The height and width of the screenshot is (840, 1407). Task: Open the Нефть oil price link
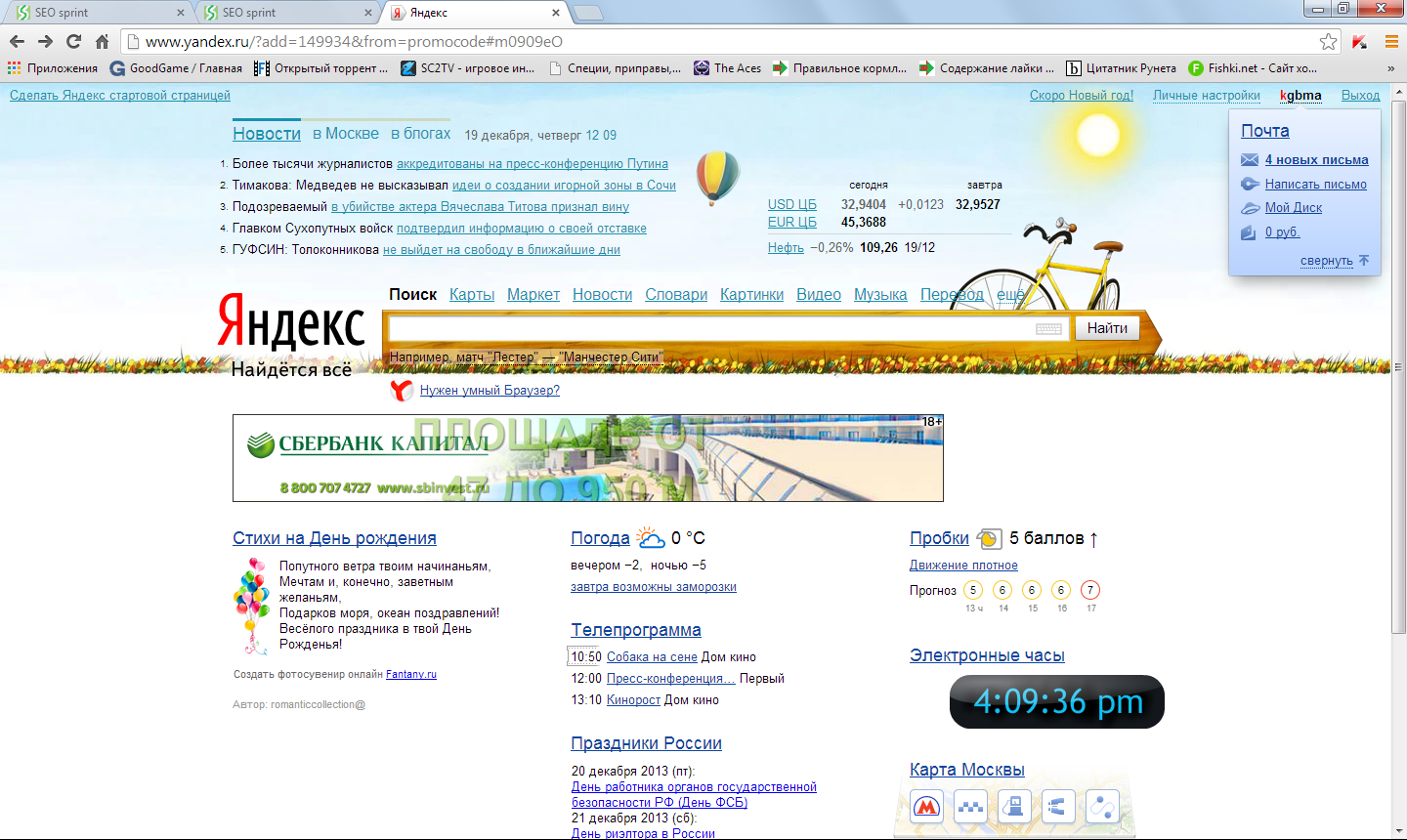[x=786, y=247]
